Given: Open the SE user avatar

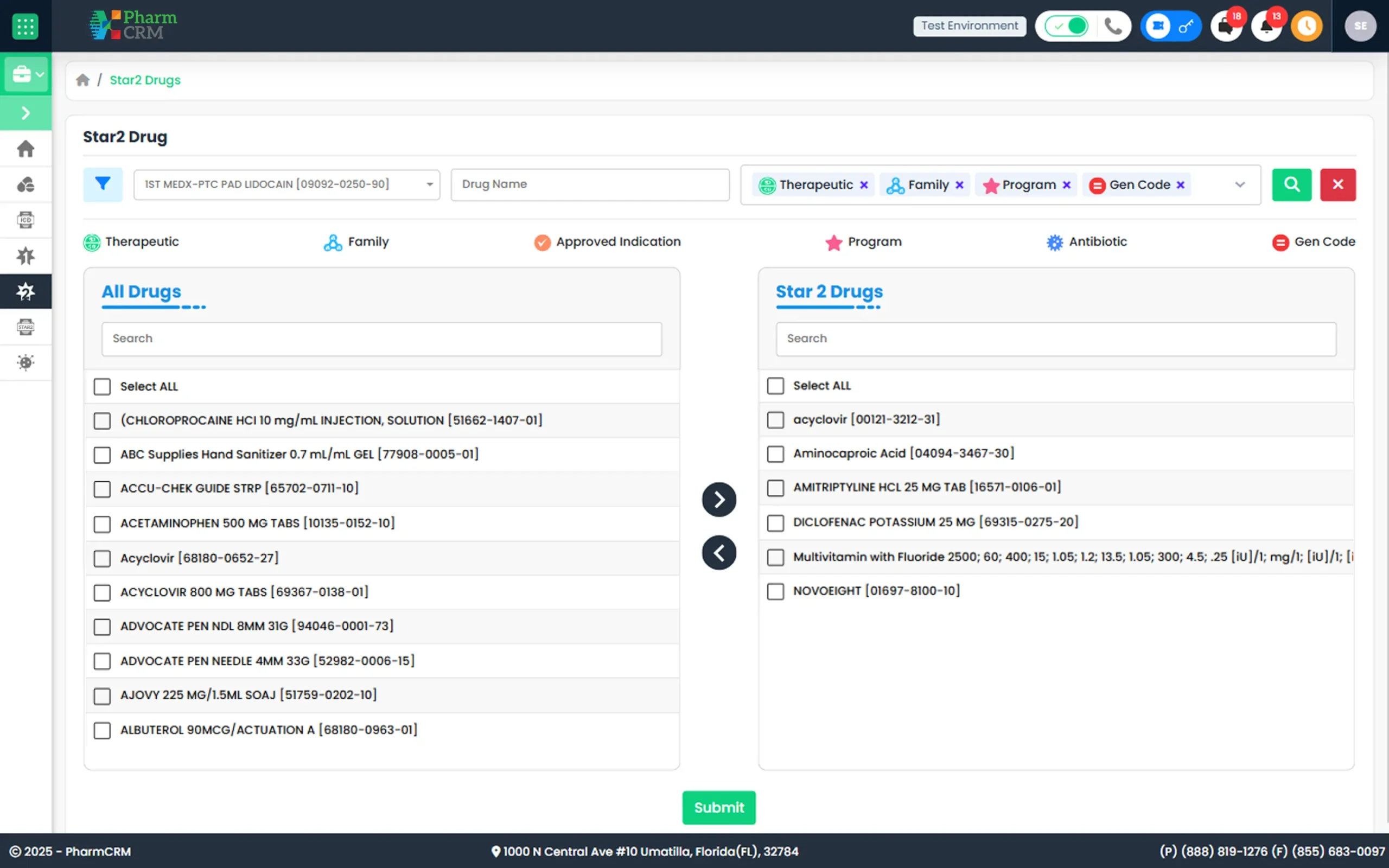Looking at the screenshot, I should (1360, 27).
